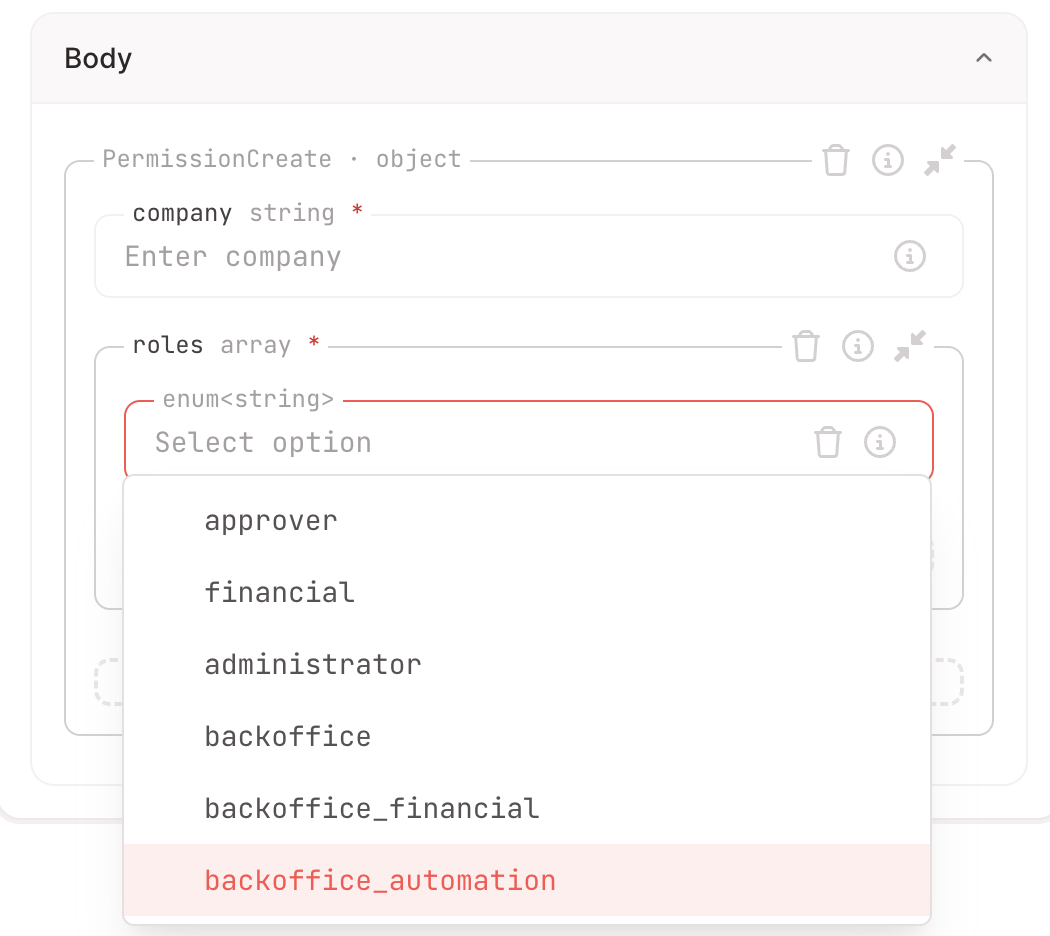
Task: Choose the approver role option
Action: tap(271, 520)
